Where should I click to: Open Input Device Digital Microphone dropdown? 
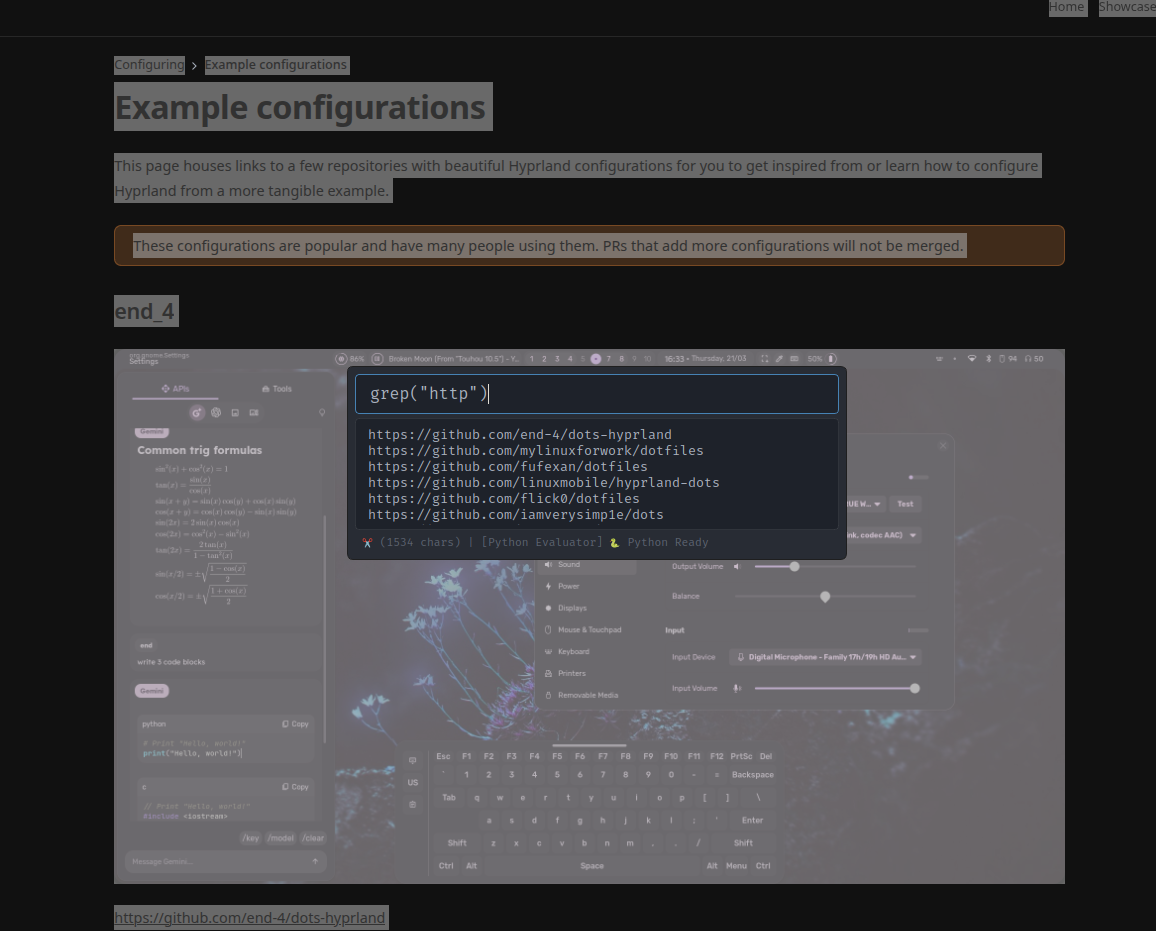coord(825,657)
